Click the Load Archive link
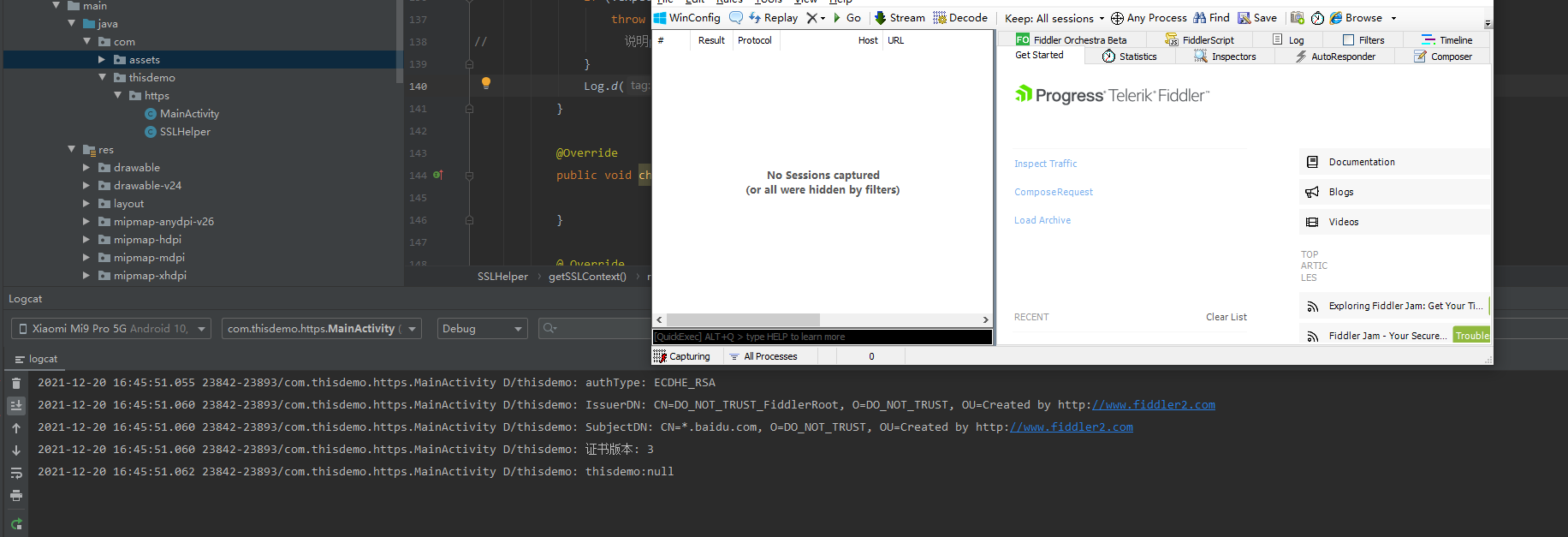This screenshot has height=537, width=1568. coord(1042,220)
